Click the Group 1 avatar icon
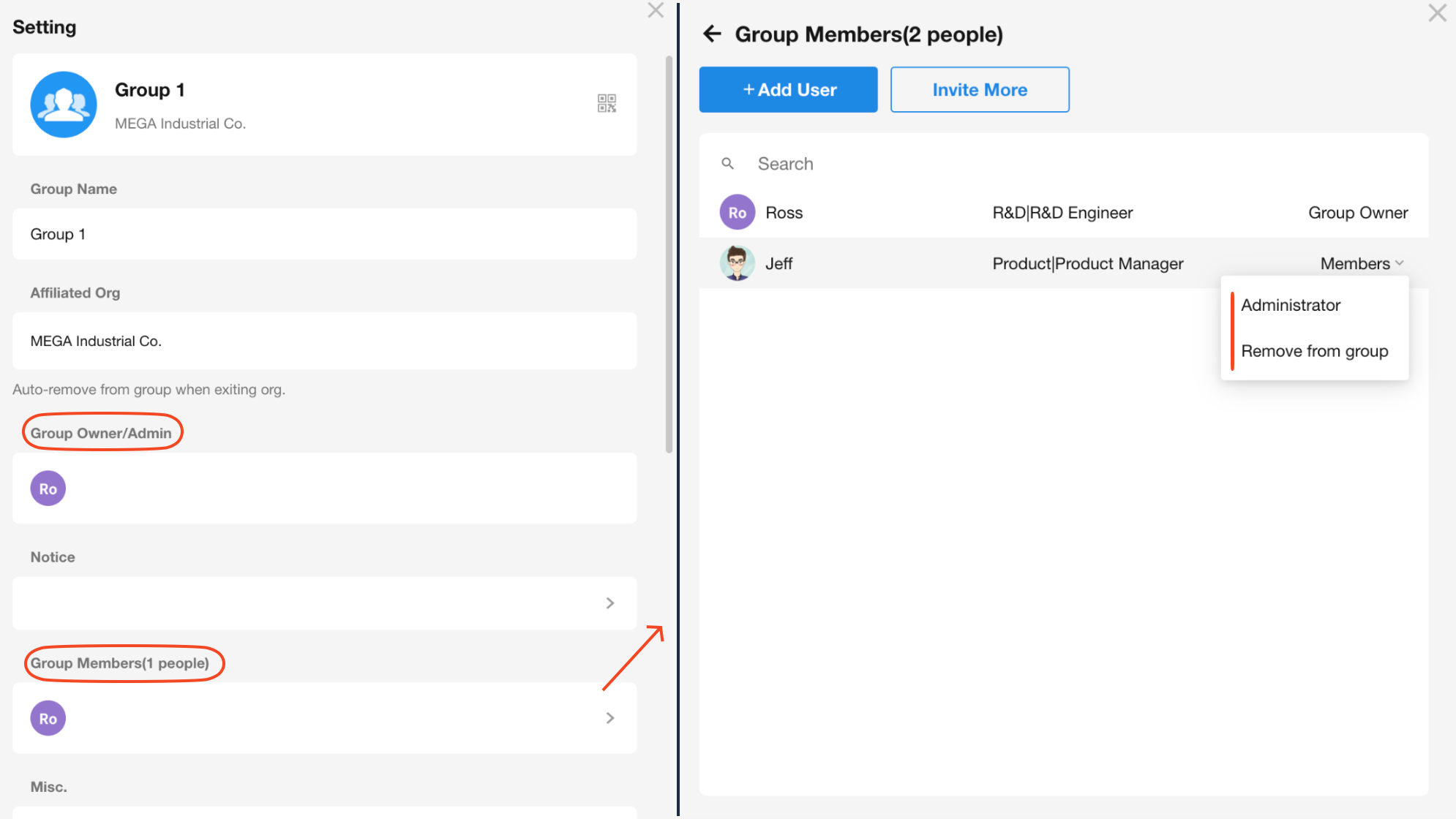The image size is (1456, 819). 64,105
